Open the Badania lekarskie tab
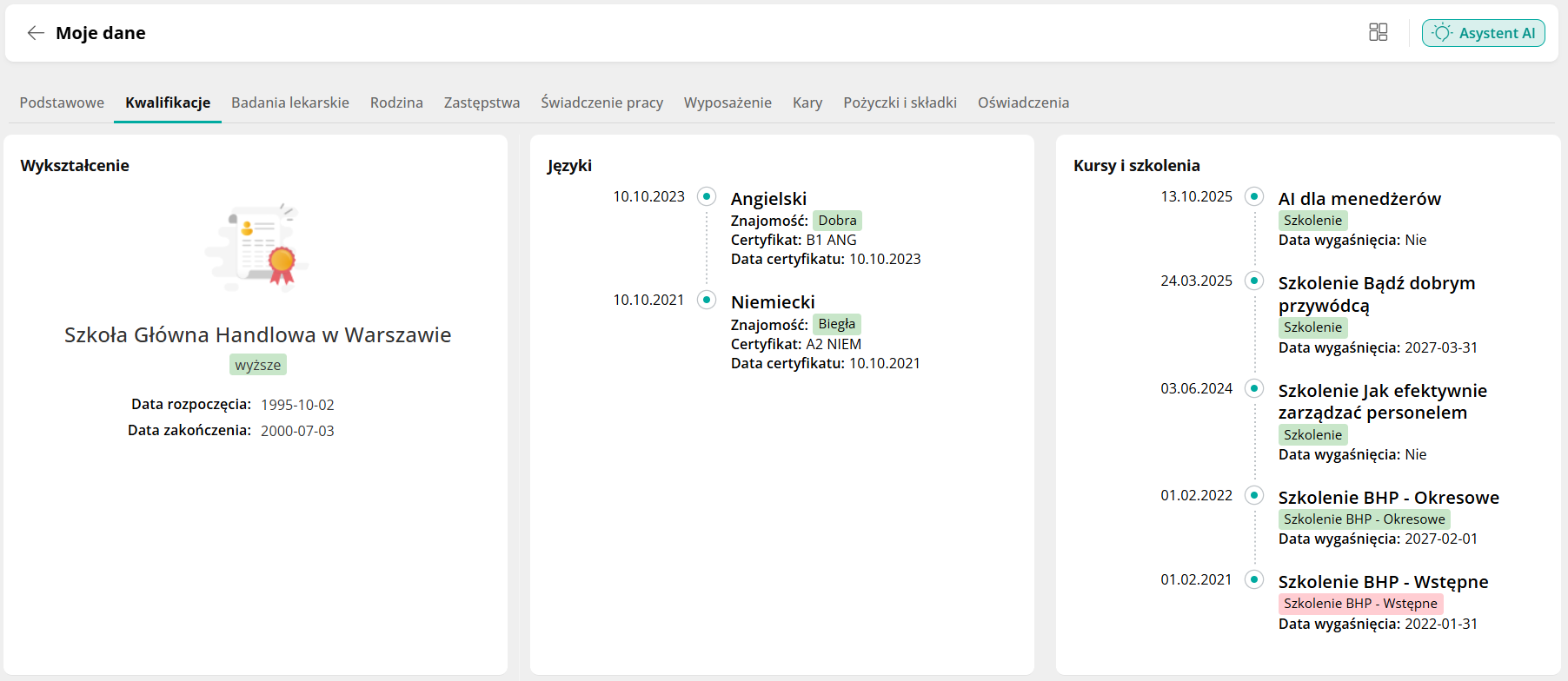This screenshot has height=681, width=1568. point(290,102)
